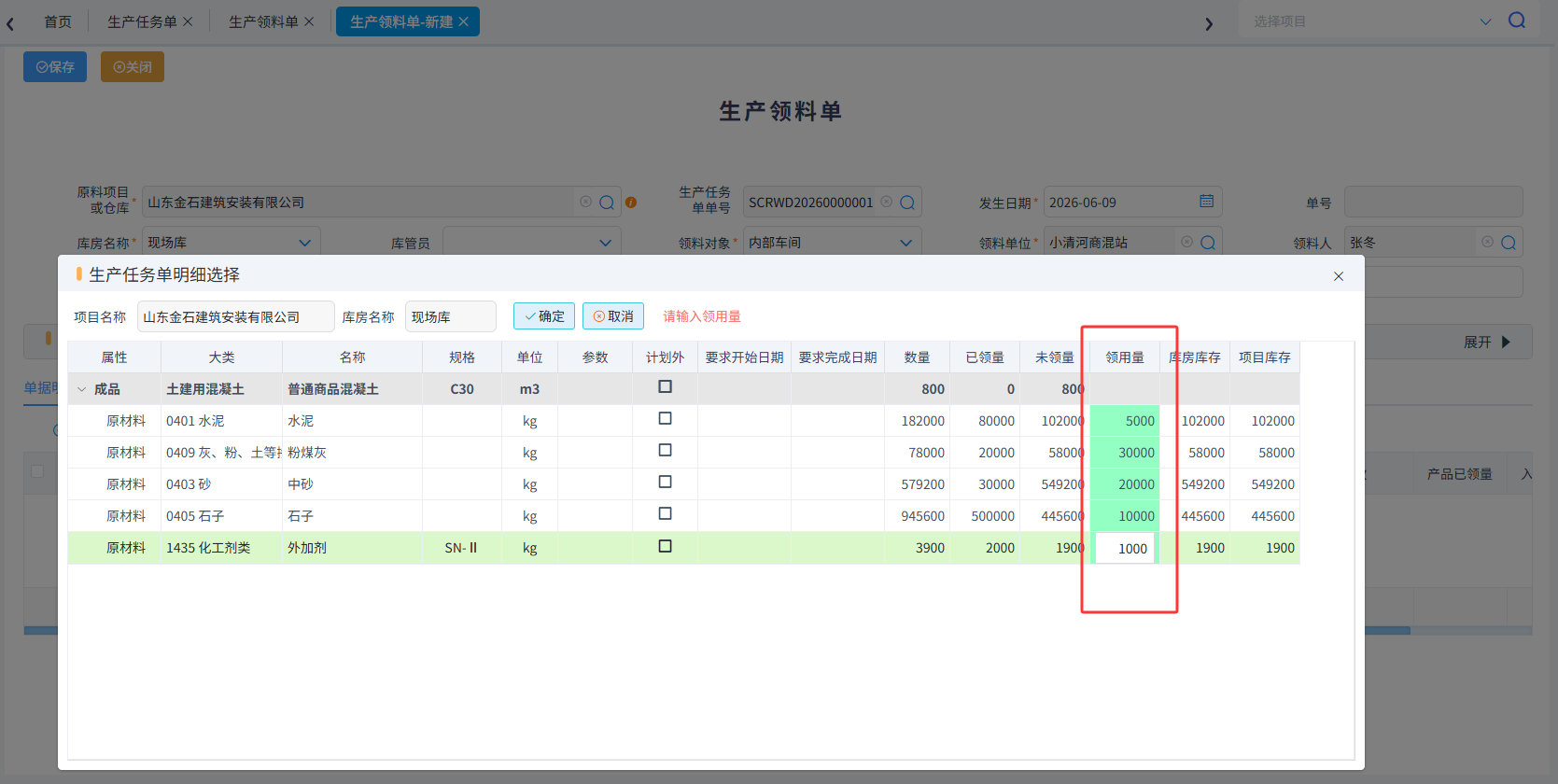Tick 计划外 checkbox for 水泥 row
Viewport: 1558px width, 784px height.
[666, 418]
